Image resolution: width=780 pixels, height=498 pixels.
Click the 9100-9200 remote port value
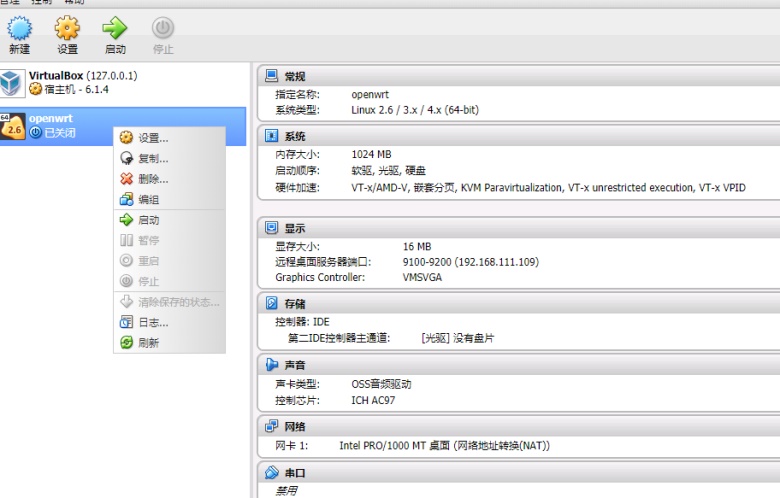coord(471,262)
